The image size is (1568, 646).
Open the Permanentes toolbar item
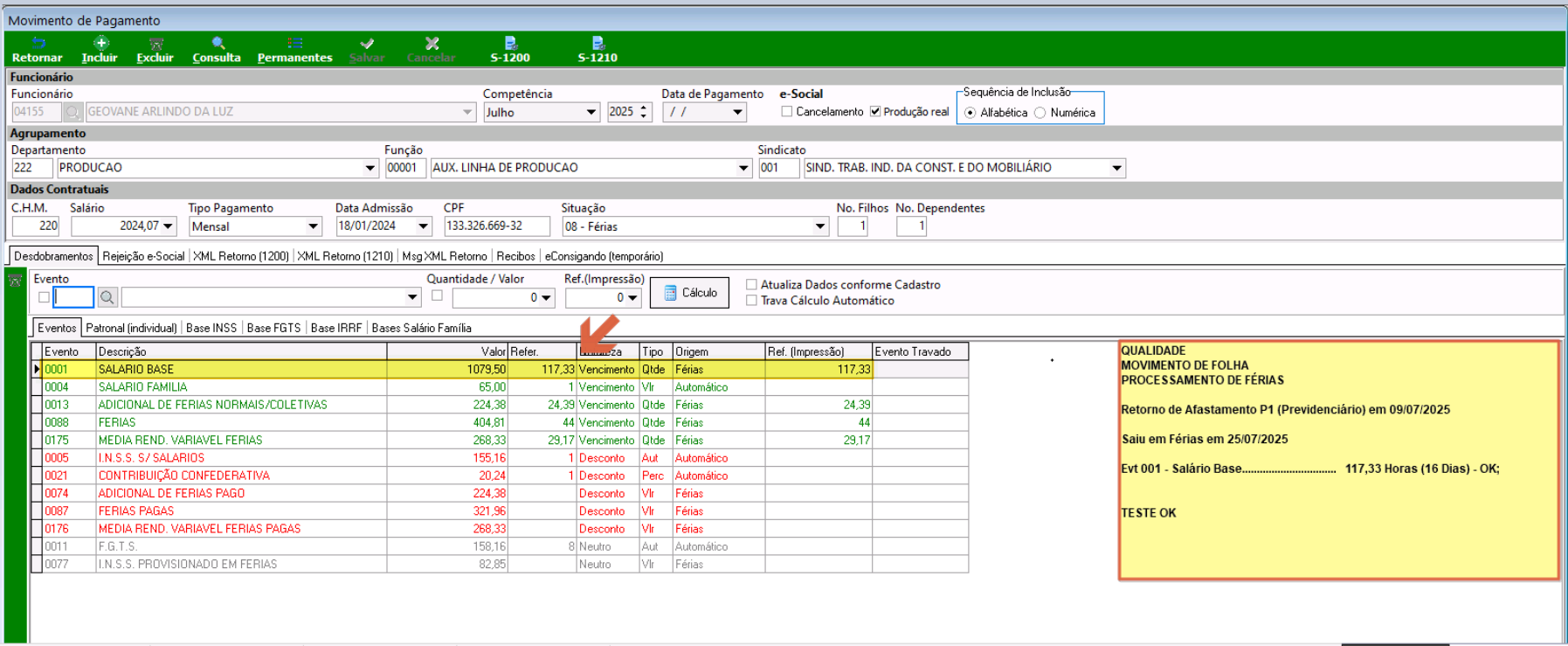point(294,50)
